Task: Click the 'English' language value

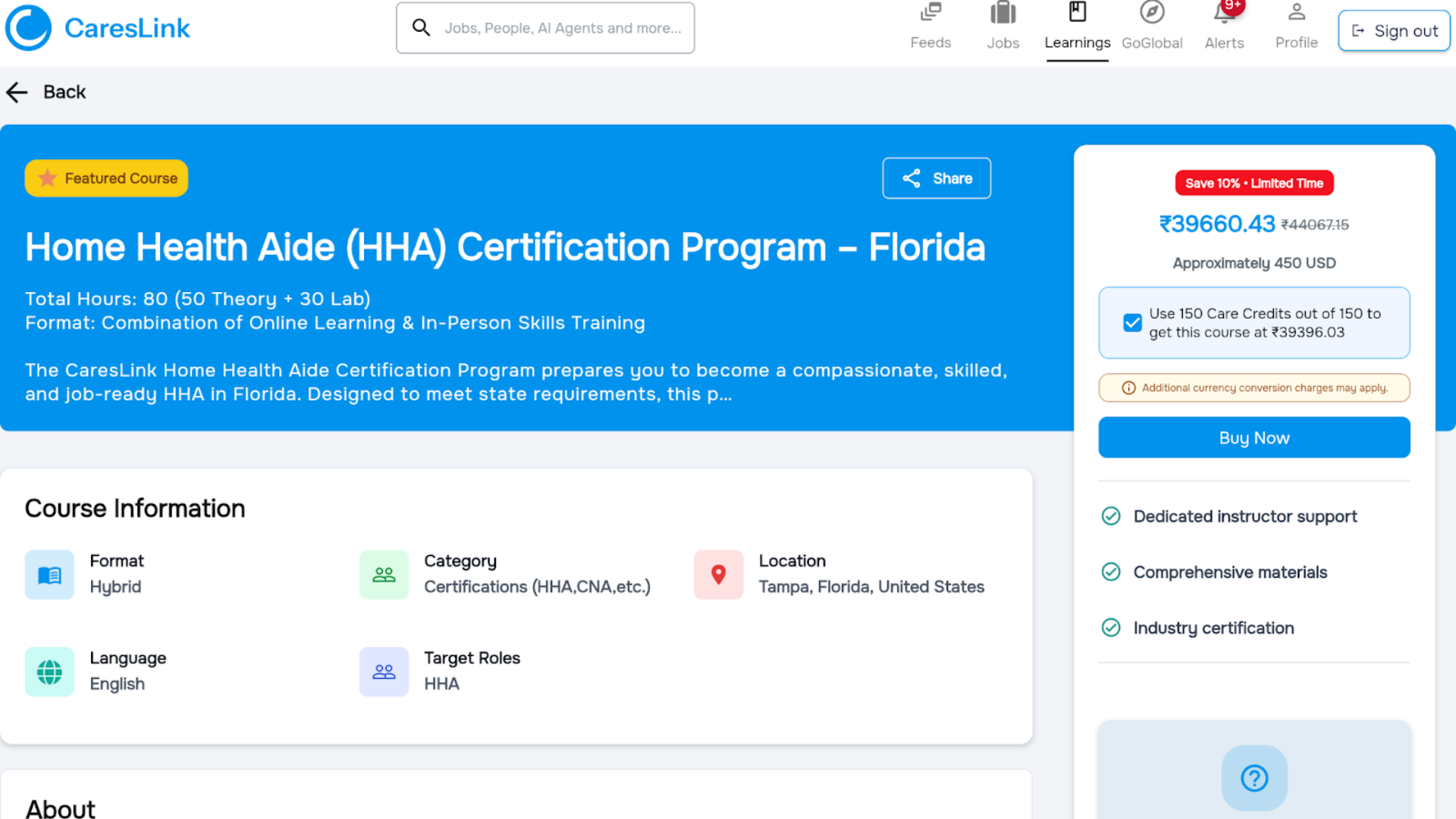Action: [117, 685]
